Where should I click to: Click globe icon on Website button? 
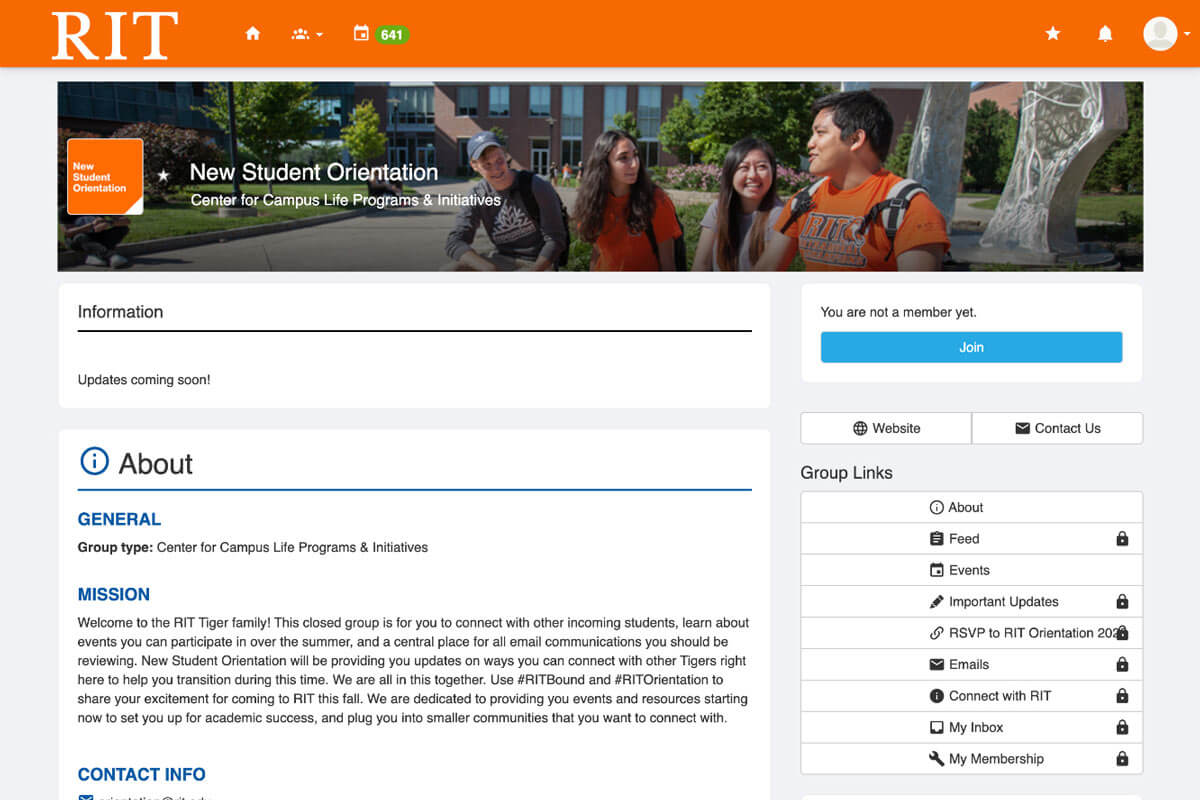tap(860, 428)
